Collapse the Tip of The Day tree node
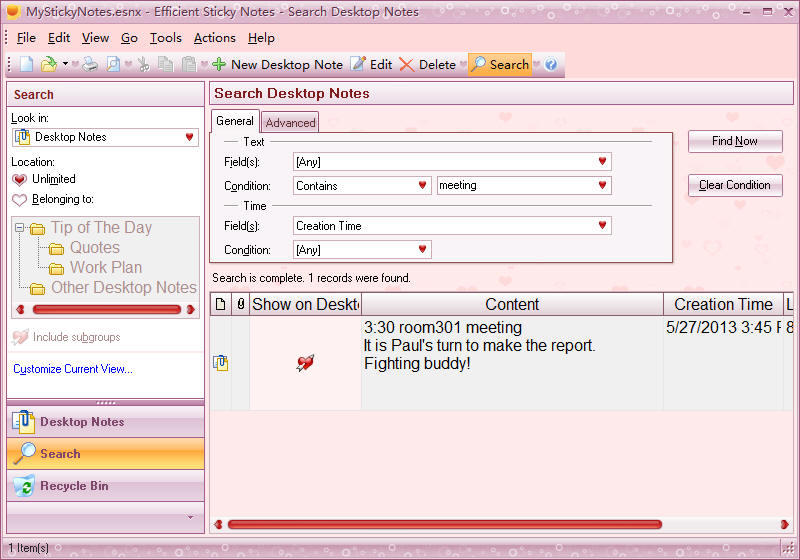 coord(19,227)
